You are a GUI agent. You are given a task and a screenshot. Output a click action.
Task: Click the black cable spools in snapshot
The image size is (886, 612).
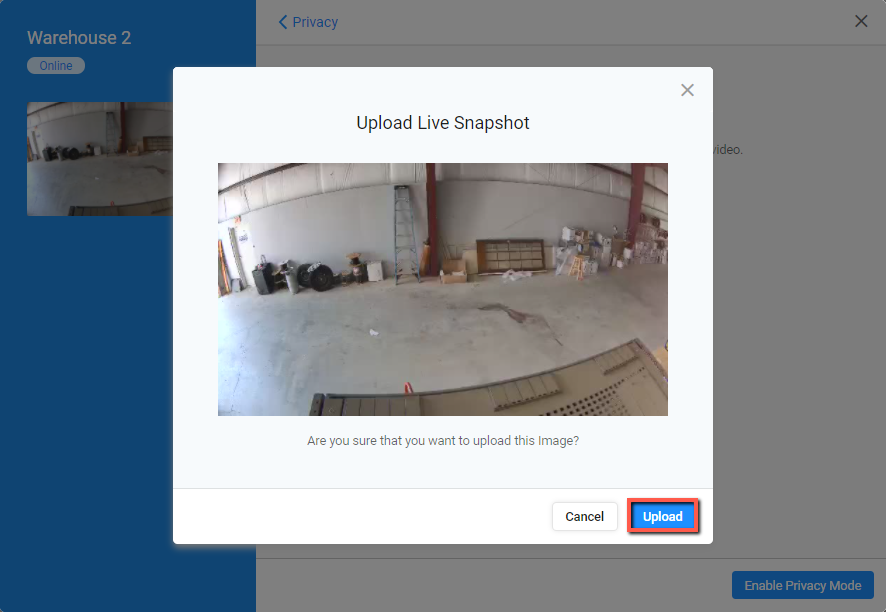point(319,276)
